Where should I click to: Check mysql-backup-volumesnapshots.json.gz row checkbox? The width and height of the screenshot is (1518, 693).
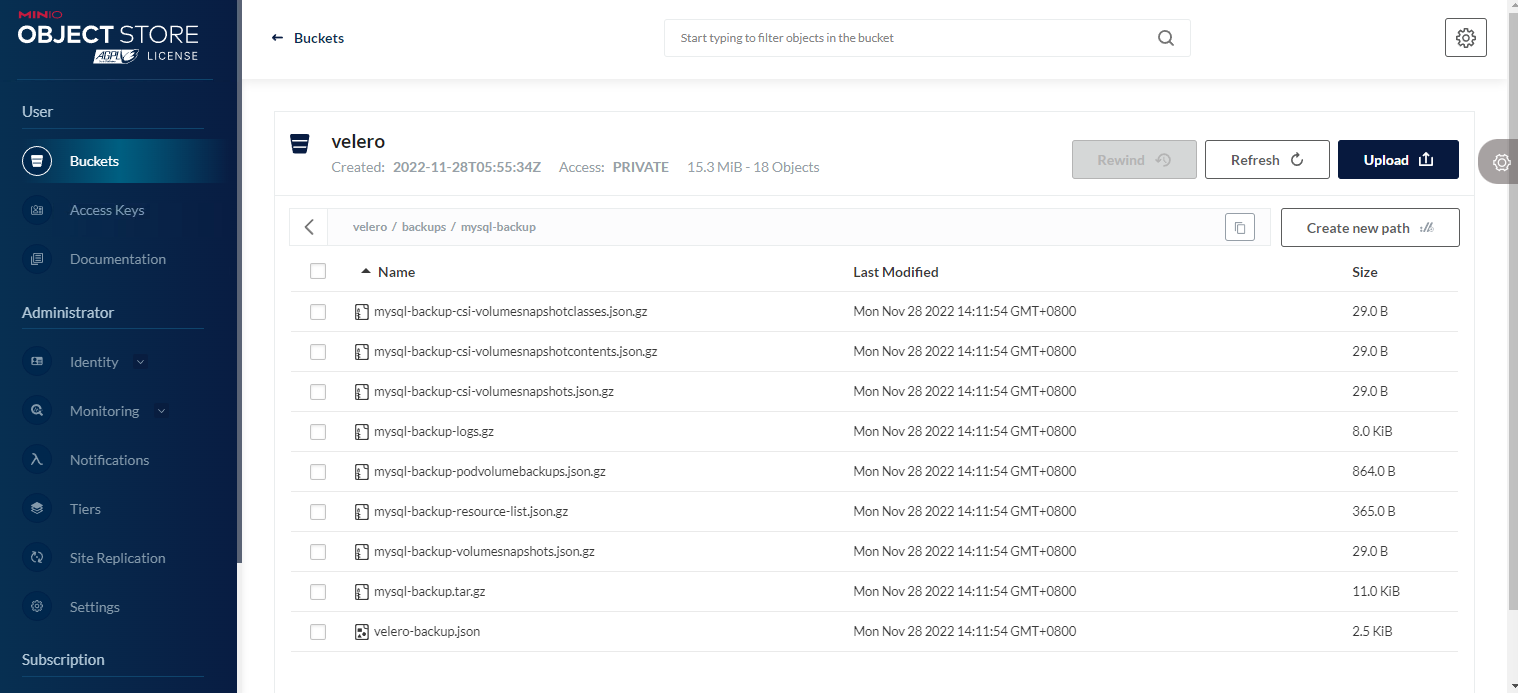[318, 552]
